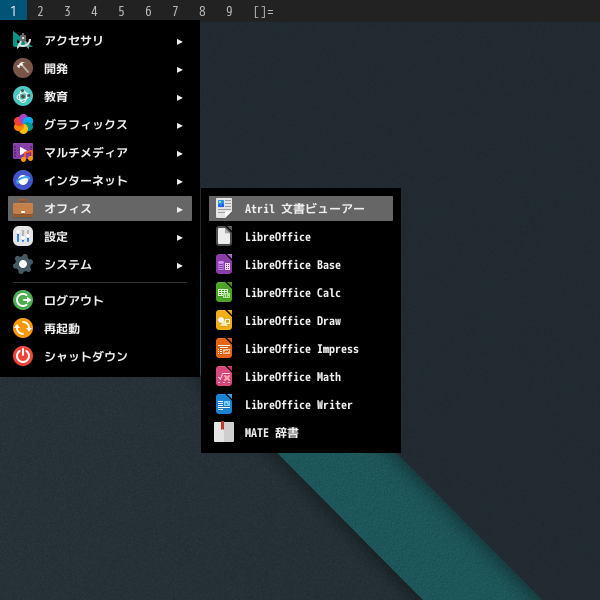
Task: Click the orange 再起動 restart icon
Action: click(23, 328)
